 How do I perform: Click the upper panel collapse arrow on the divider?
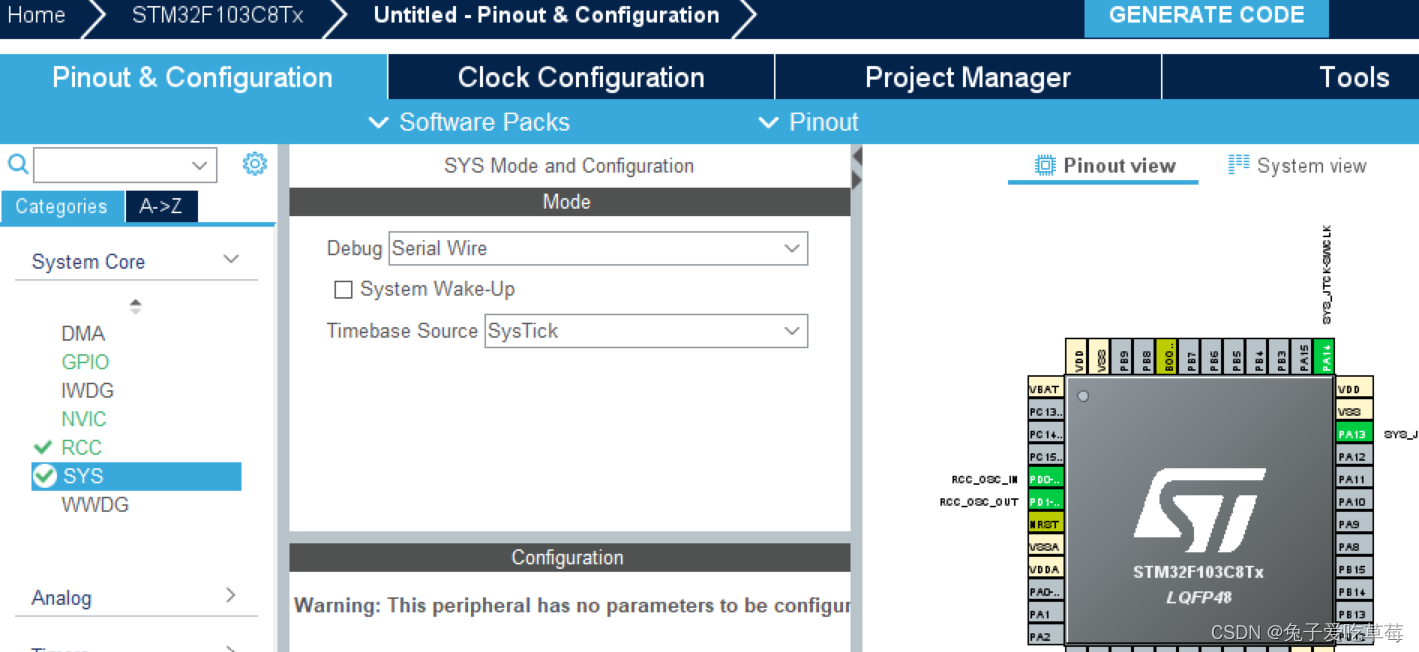[857, 157]
